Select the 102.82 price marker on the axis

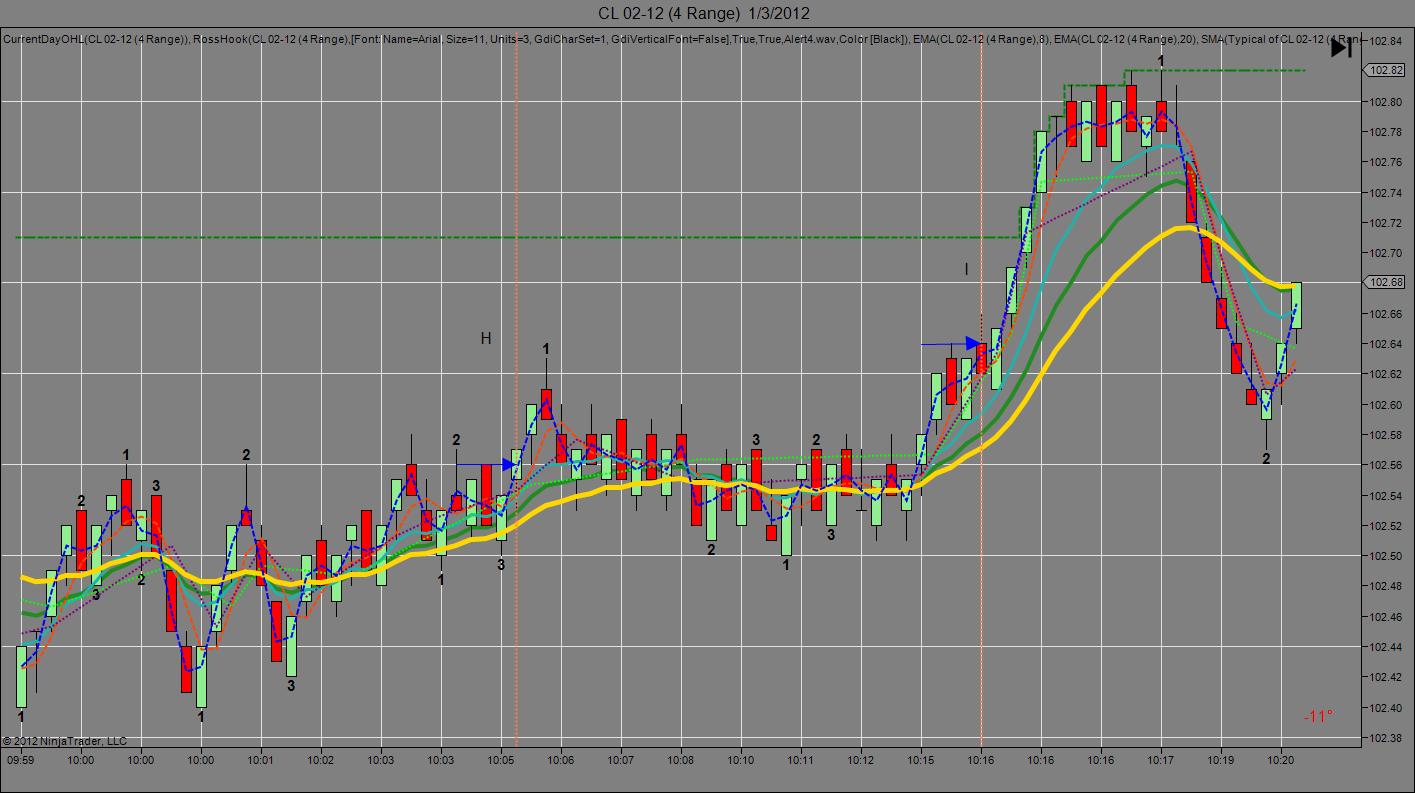1386,70
